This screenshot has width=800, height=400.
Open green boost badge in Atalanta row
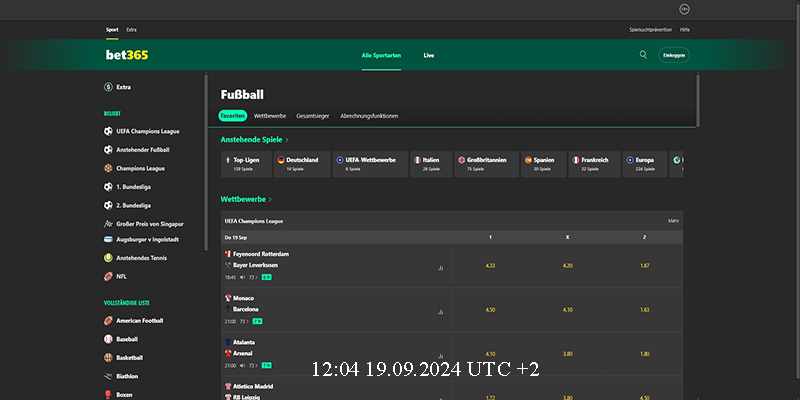[266, 366]
